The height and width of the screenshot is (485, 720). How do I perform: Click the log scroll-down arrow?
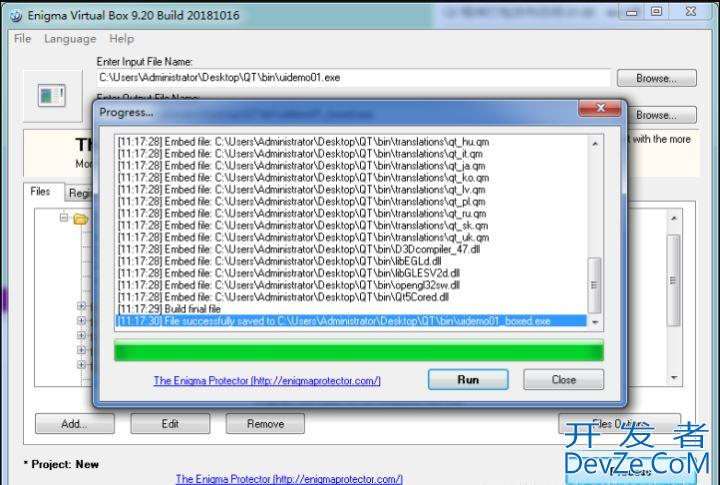pyautogui.click(x=595, y=322)
